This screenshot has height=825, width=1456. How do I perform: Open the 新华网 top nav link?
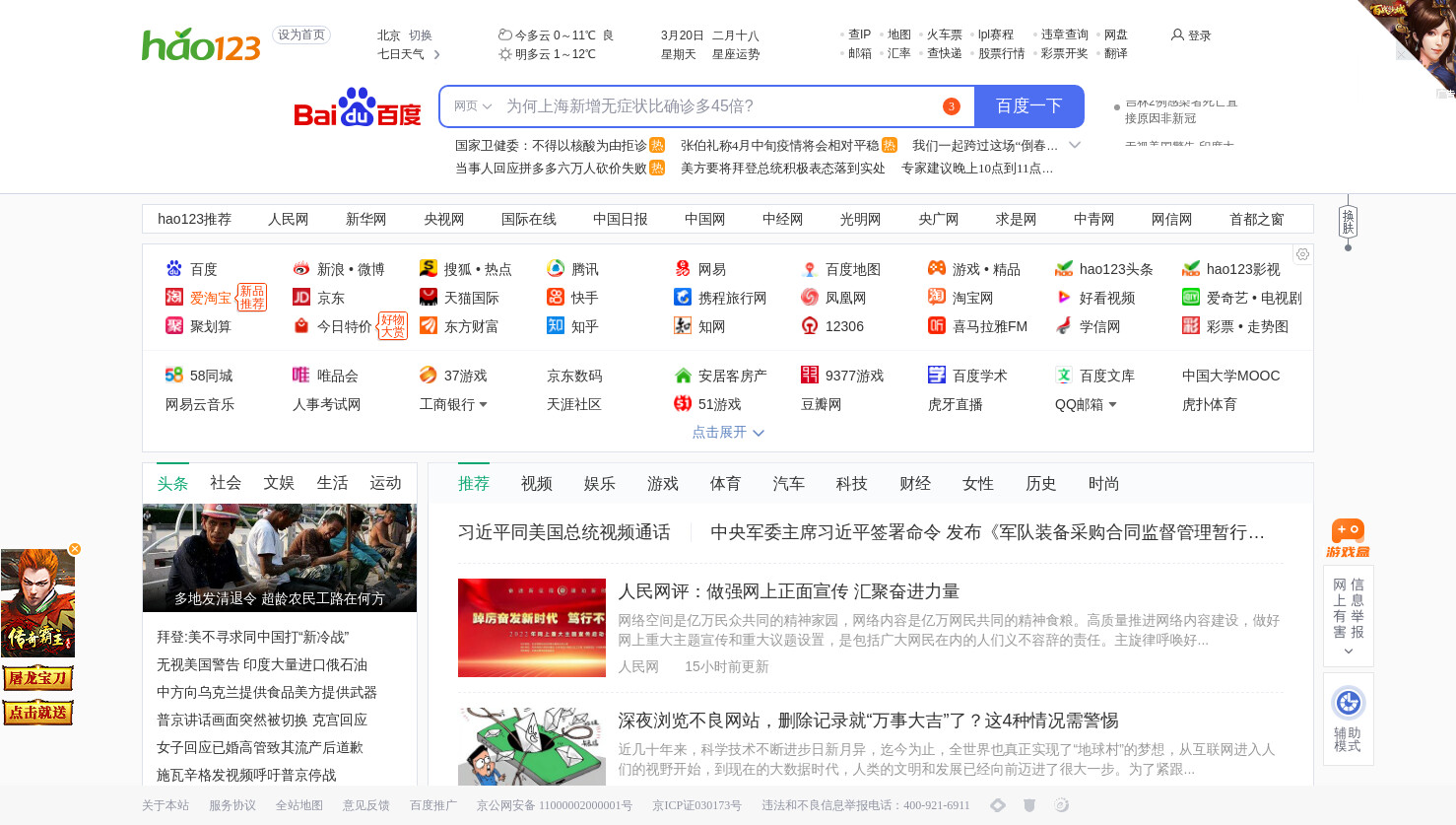click(x=365, y=219)
